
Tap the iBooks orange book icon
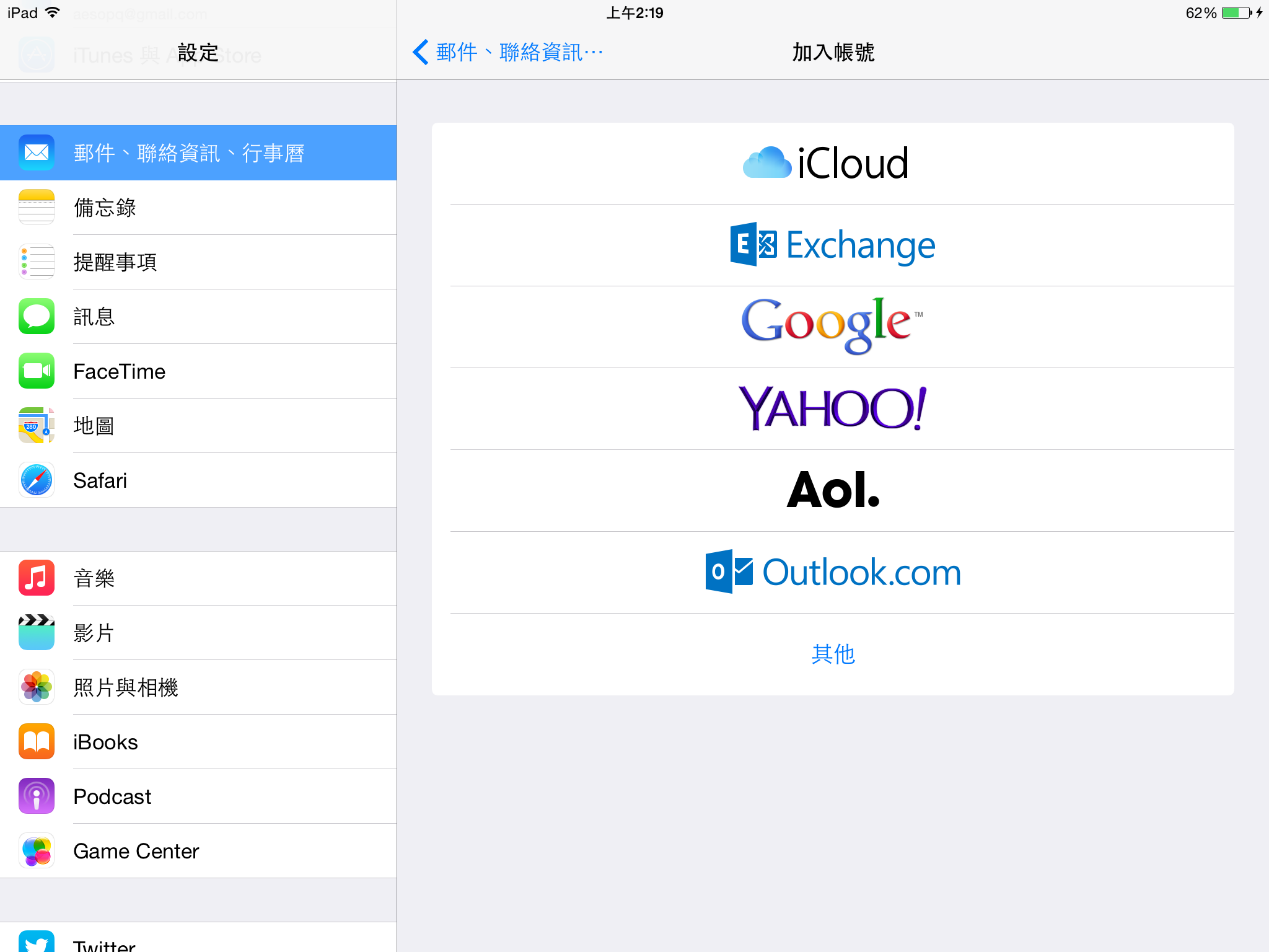[36, 742]
